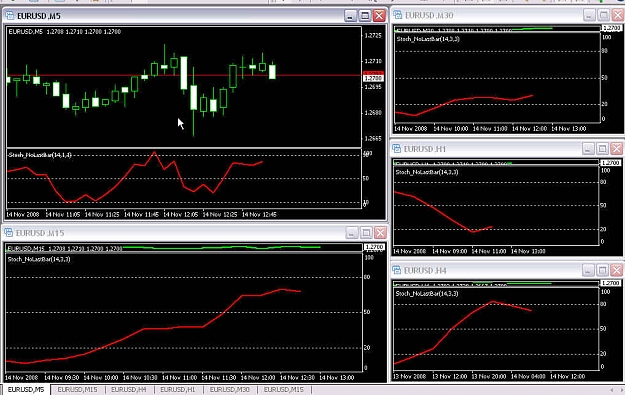The width and height of the screenshot is (625, 395).
Task: Switch to the EURUSD,M30 bottom tab
Action: tap(230, 389)
